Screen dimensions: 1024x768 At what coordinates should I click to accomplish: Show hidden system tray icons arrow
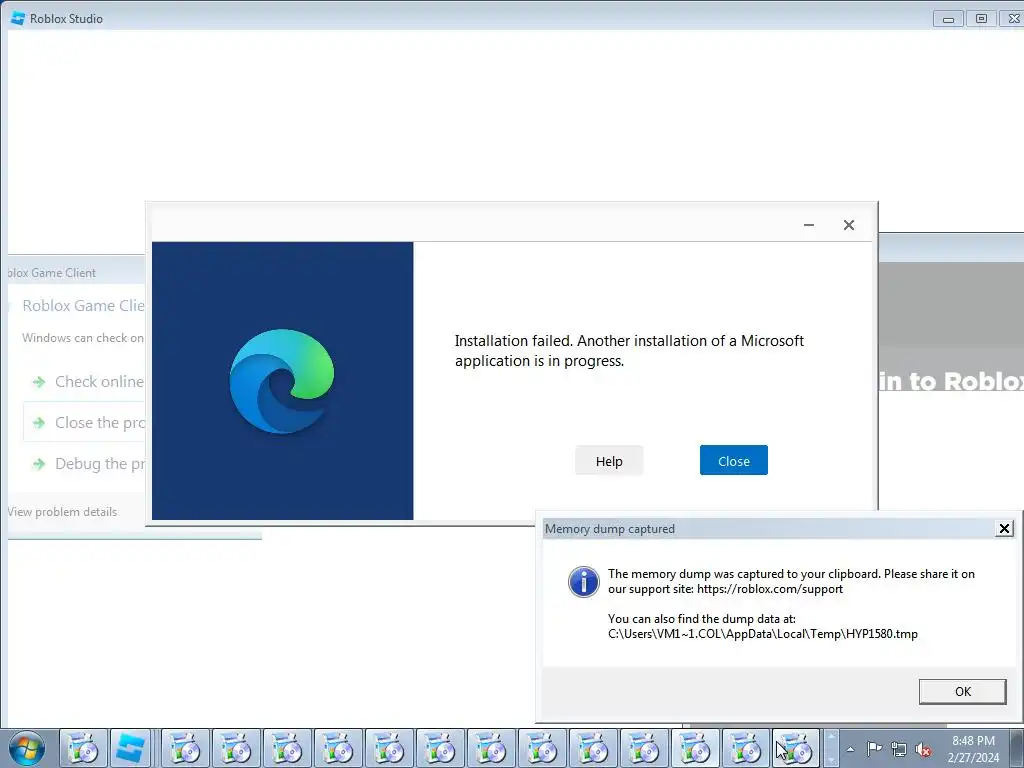pyautogui.click(x=850, y=749)
